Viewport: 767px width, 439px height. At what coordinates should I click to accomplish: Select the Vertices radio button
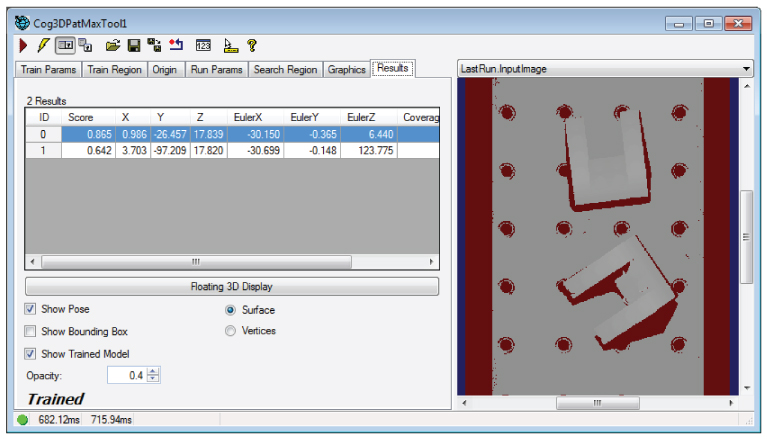tap(231, 331)
